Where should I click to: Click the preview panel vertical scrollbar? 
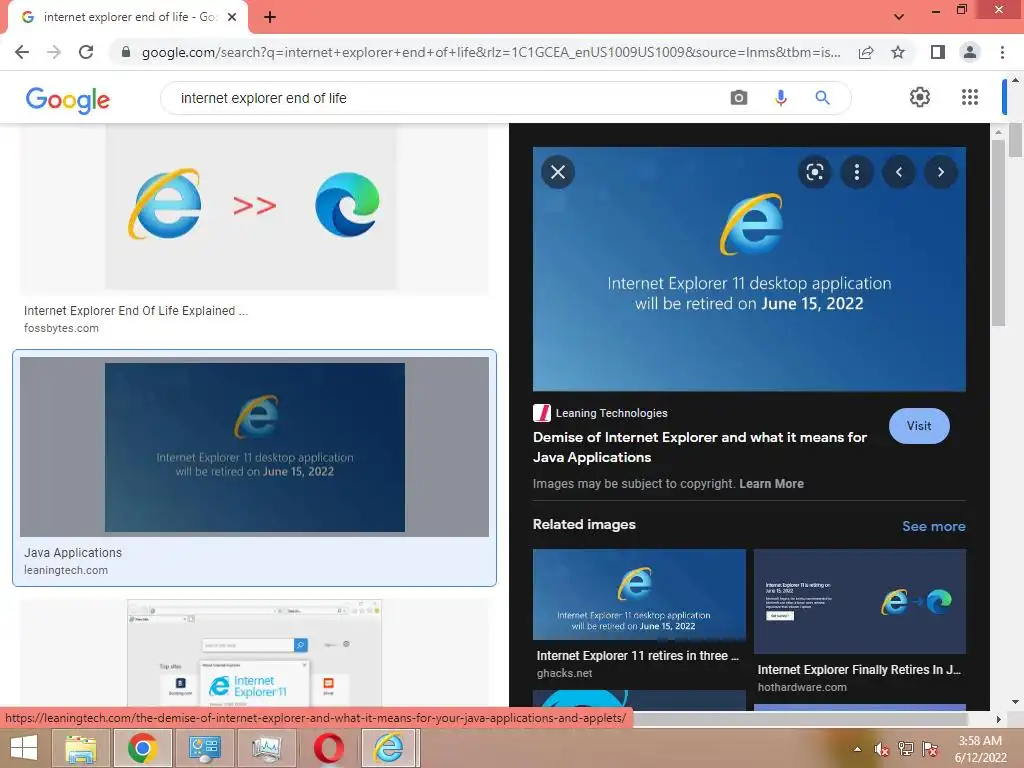click(998, 233)
